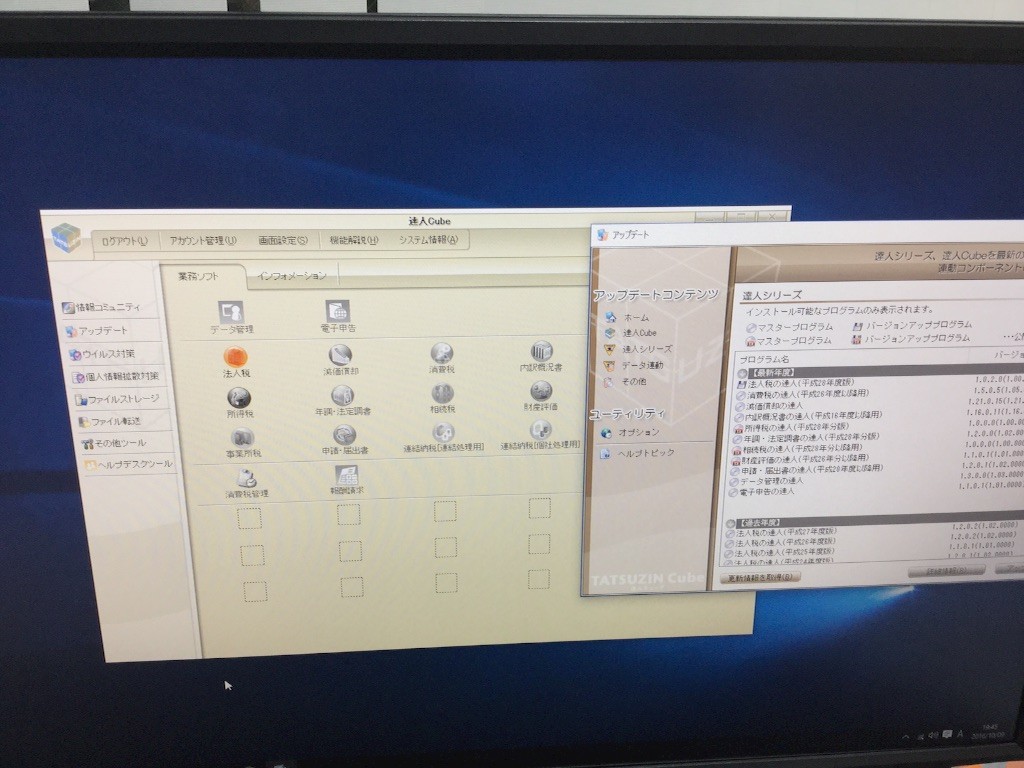The height and width of the screenshot is (768, 1024).
Task: Open 情報コミュニティ in left sidebar
Action: [101, 308]
